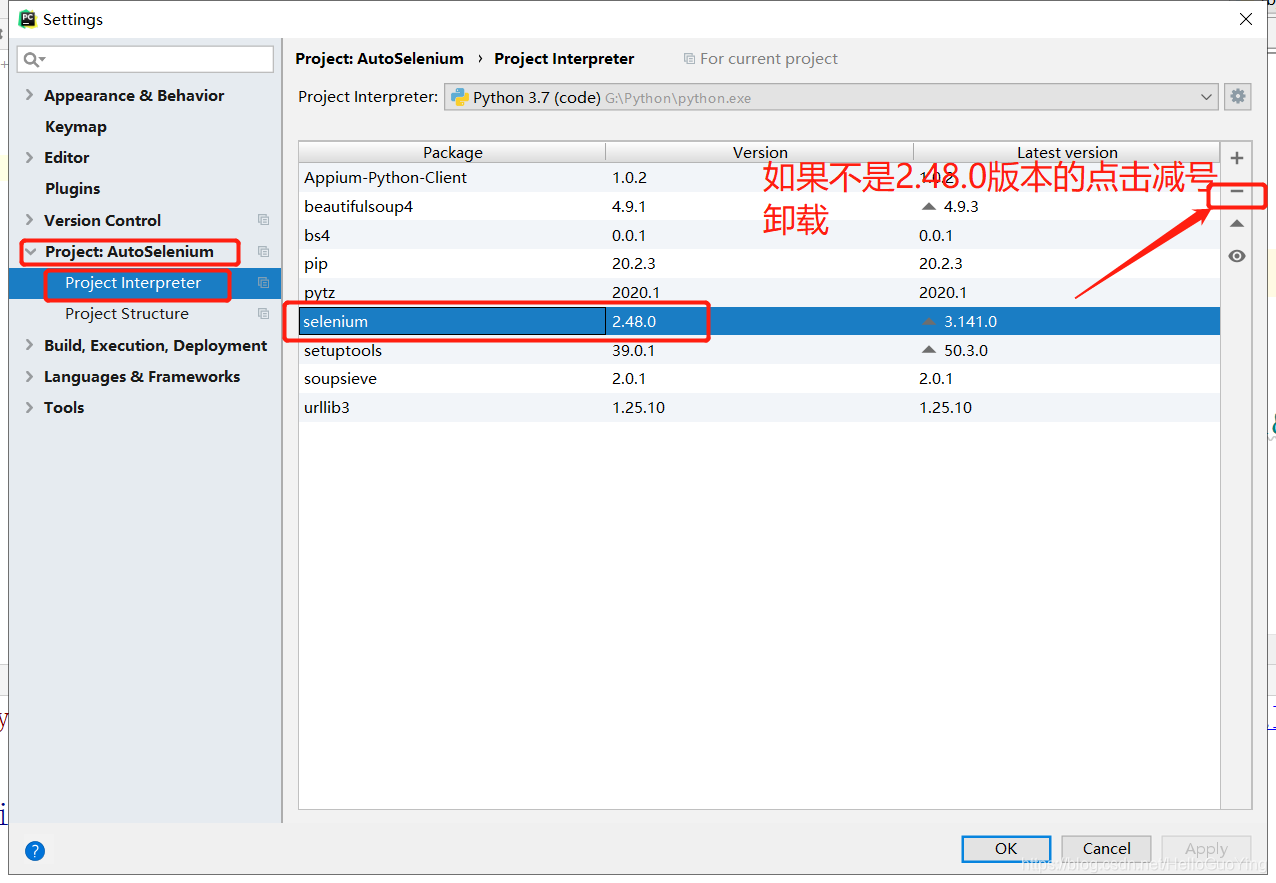Expand the Version Control node
This screenshot has height=883, width=1276.
(x=30, y=220)
